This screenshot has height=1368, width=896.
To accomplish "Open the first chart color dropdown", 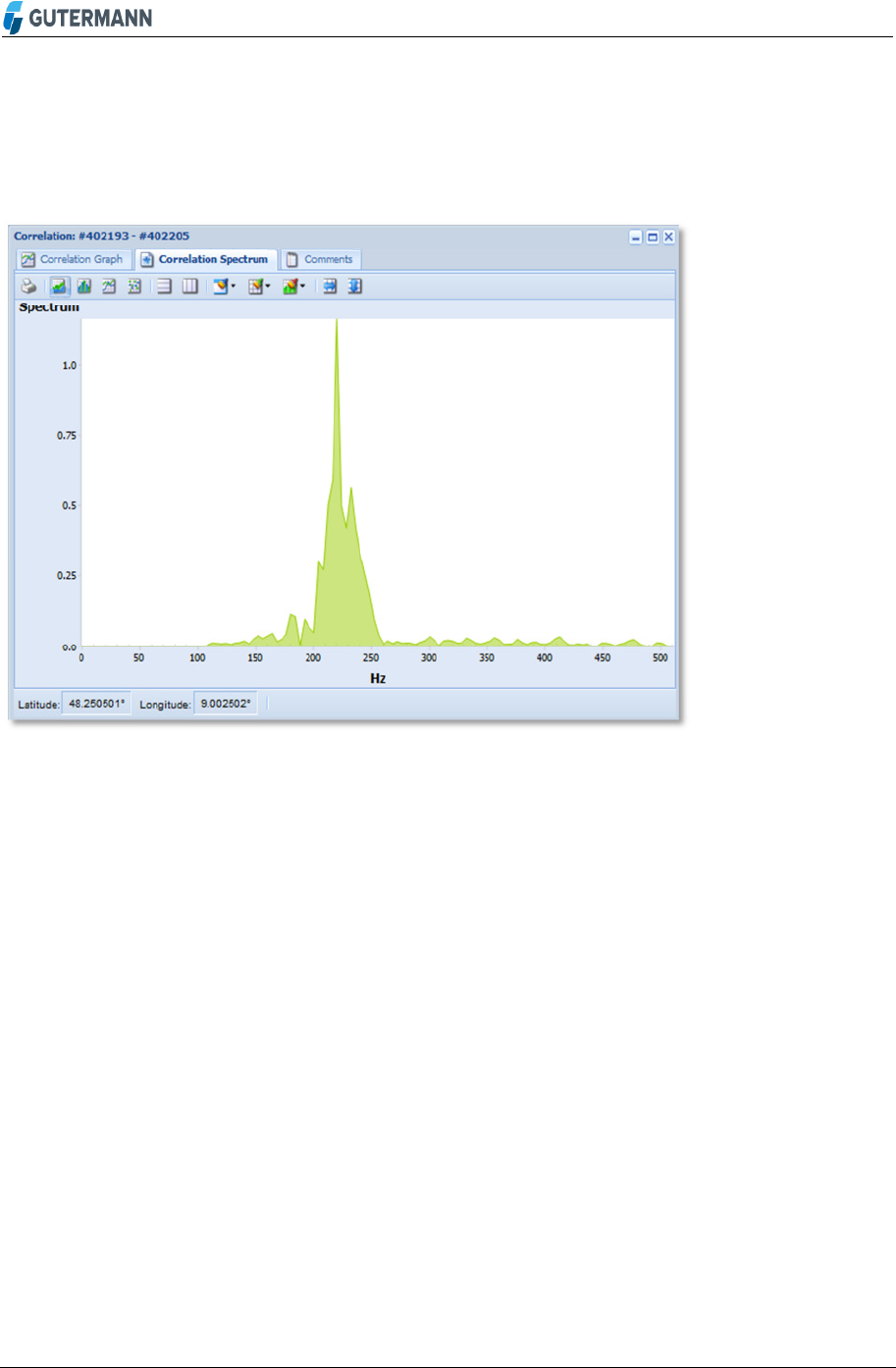I will point(225,287).
